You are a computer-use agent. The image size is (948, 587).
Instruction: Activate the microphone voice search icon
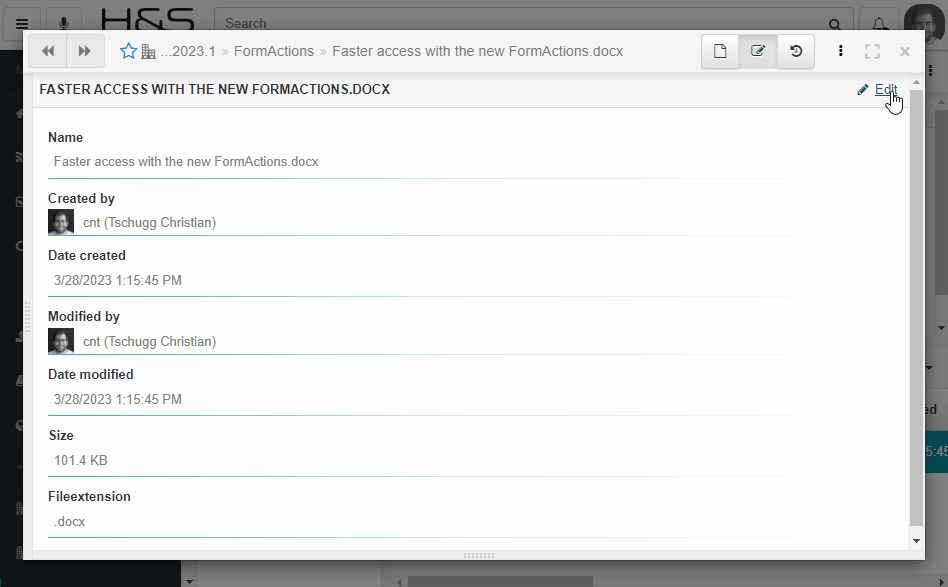(63, 24)
